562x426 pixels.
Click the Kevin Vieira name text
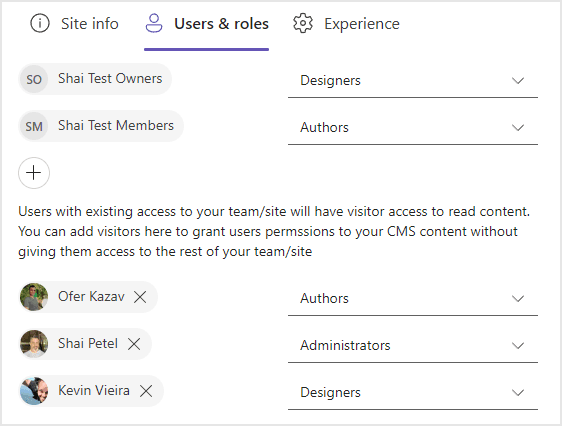click(x=94, y=391)
